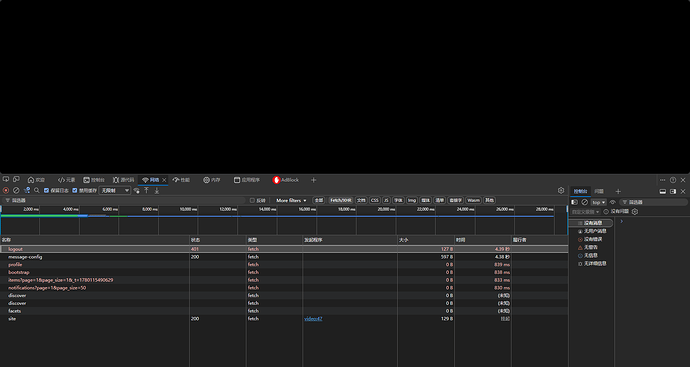This screenshot has height=367, width=690.
Task: Switch to the Elements tab
Action: click(x=66, y=180)
